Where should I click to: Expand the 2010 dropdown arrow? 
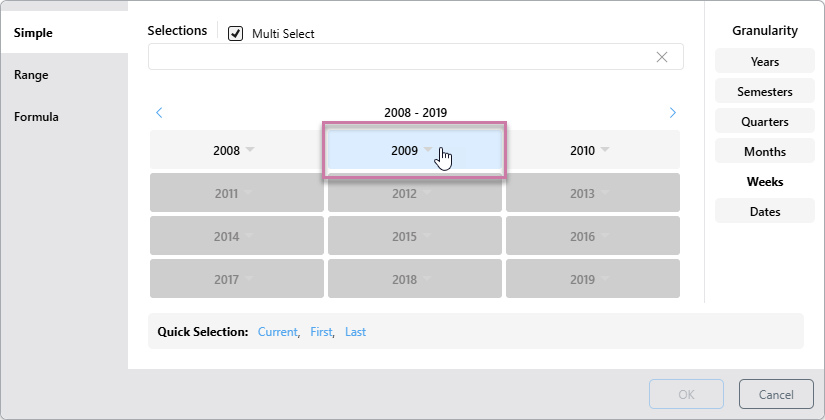[605, 150]
